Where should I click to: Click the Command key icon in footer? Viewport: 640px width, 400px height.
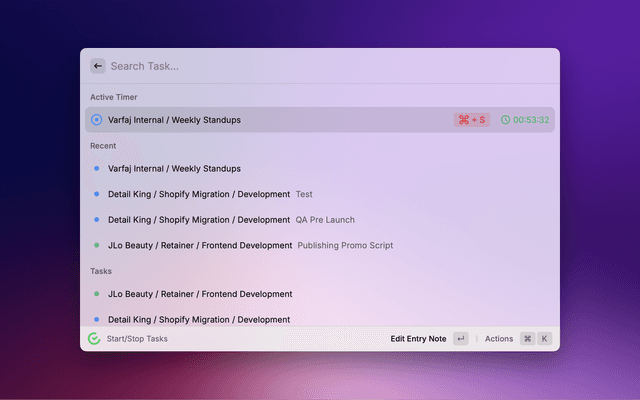(527, 339)
